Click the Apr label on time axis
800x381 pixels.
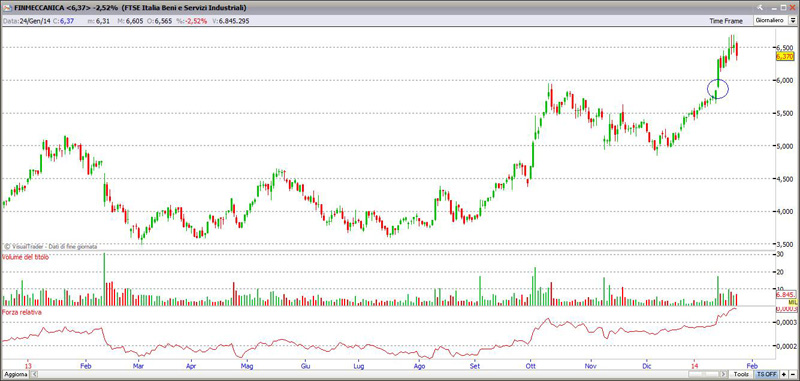click(191, 366)
